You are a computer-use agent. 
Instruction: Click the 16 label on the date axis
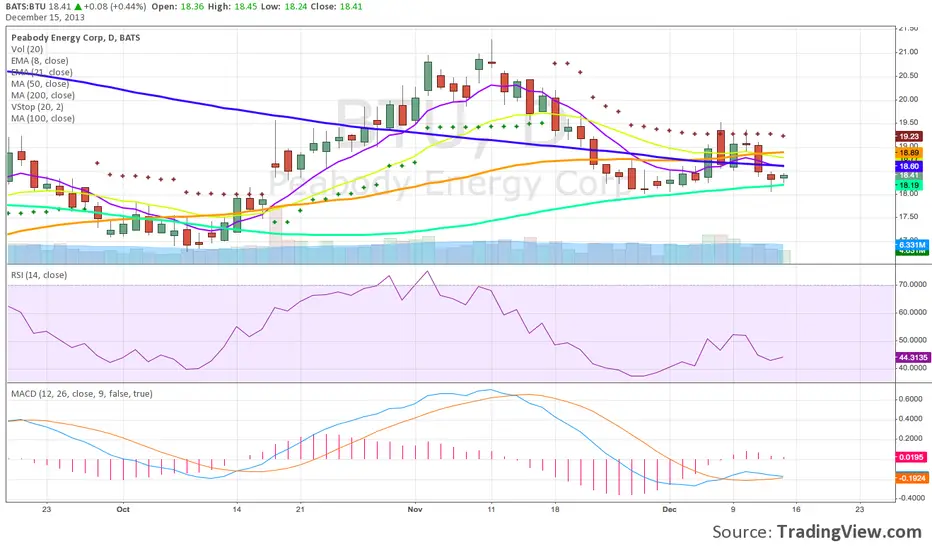click(x=796, y=510)
